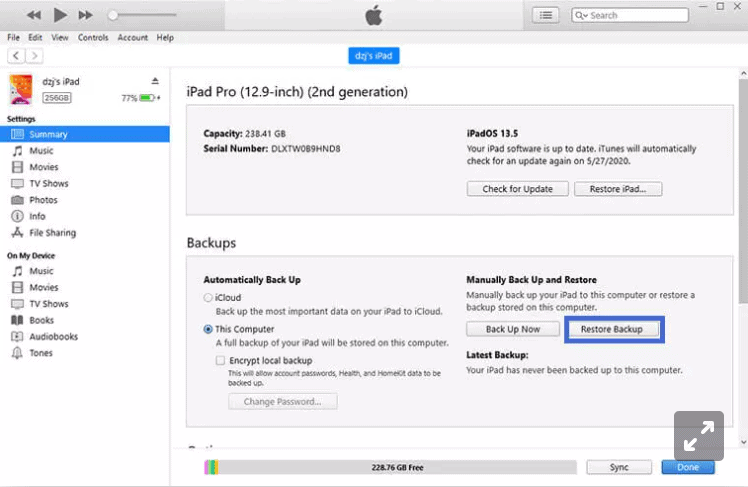Click Music icon under Settings
Image resolution: width=748 pixels, height=487 pixels.
17,151
